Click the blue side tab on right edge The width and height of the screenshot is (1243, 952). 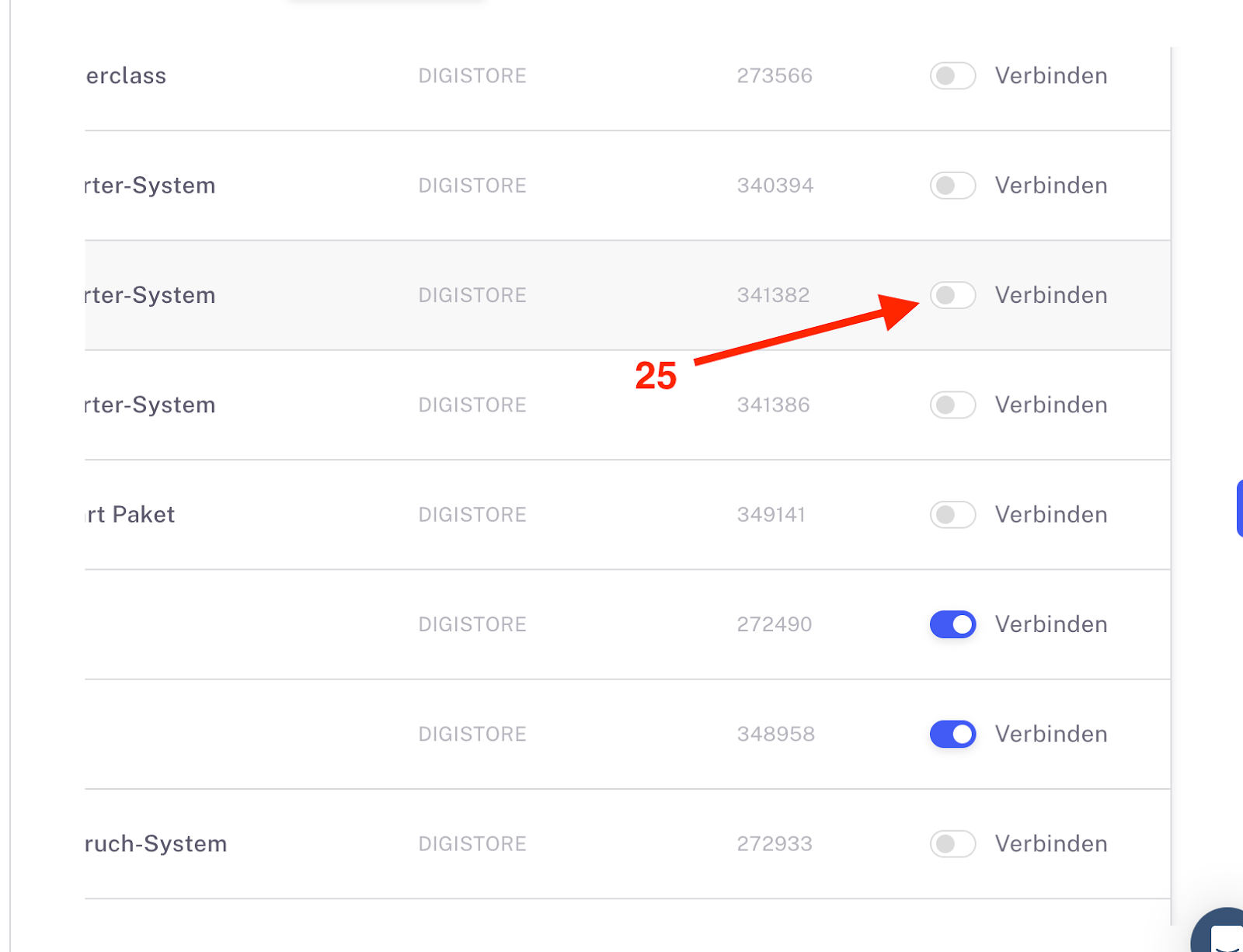[x=1239, y=509]
